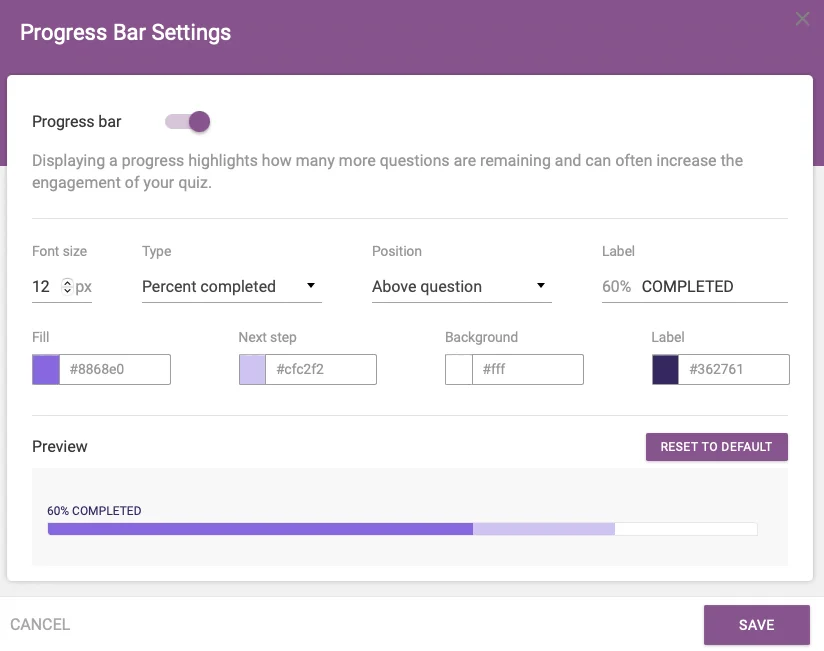
Task: Click the 60% COMPLETED preview label
Action: coord(94,511)
